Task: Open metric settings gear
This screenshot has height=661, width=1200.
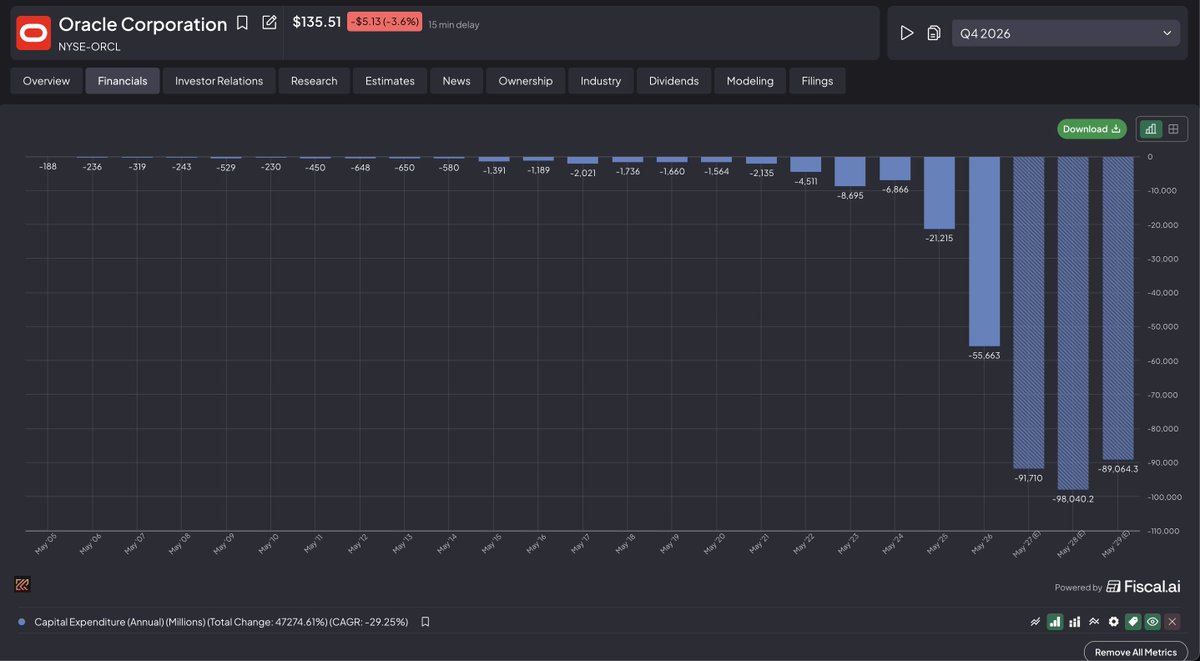Action: (1113, 622)
